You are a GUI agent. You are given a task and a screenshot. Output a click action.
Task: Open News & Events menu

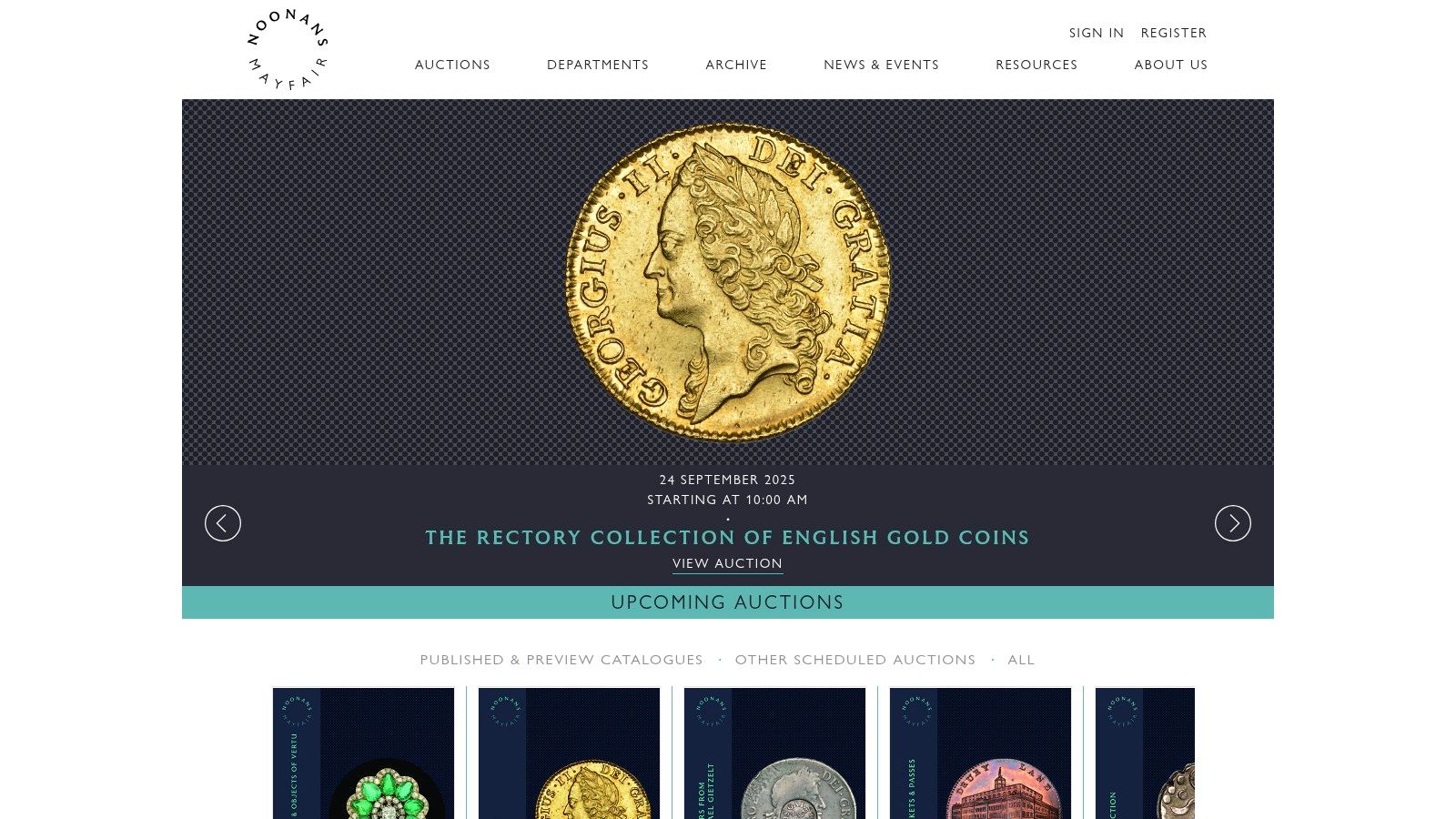click(x=881, y=65)
